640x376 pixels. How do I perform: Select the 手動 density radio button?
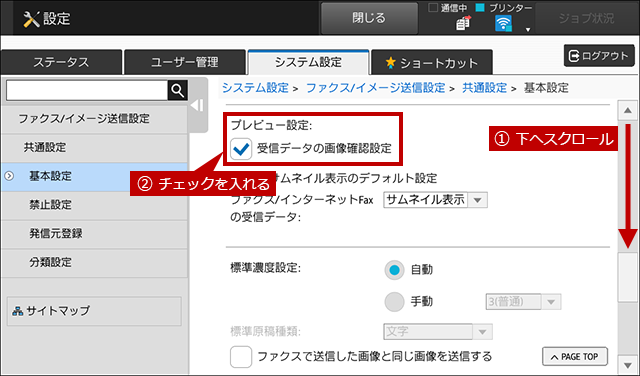point(394,302)
